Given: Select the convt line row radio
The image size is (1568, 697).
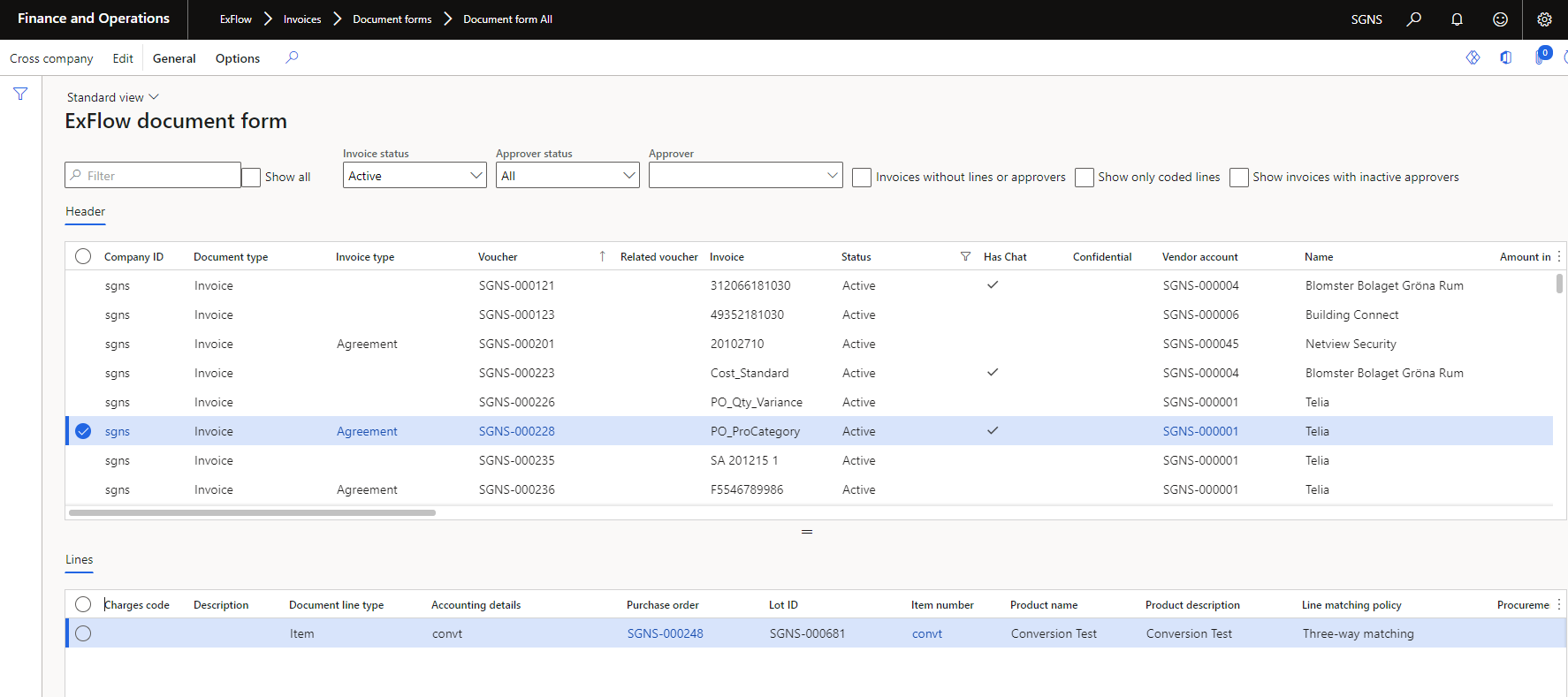Looking at the screenshot, I should (x=83, y=633).
